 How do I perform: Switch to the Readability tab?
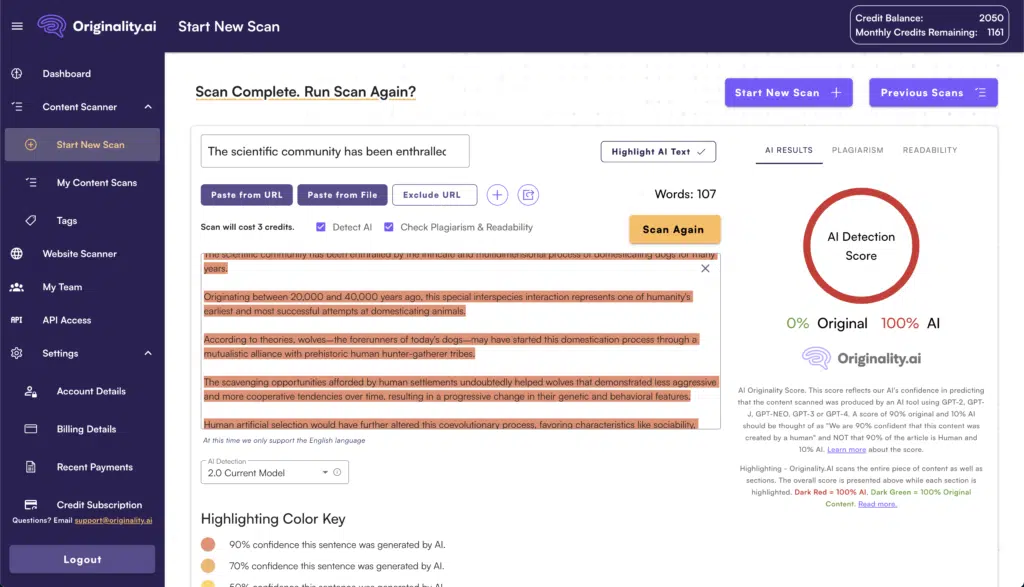(x=929, y=150)
